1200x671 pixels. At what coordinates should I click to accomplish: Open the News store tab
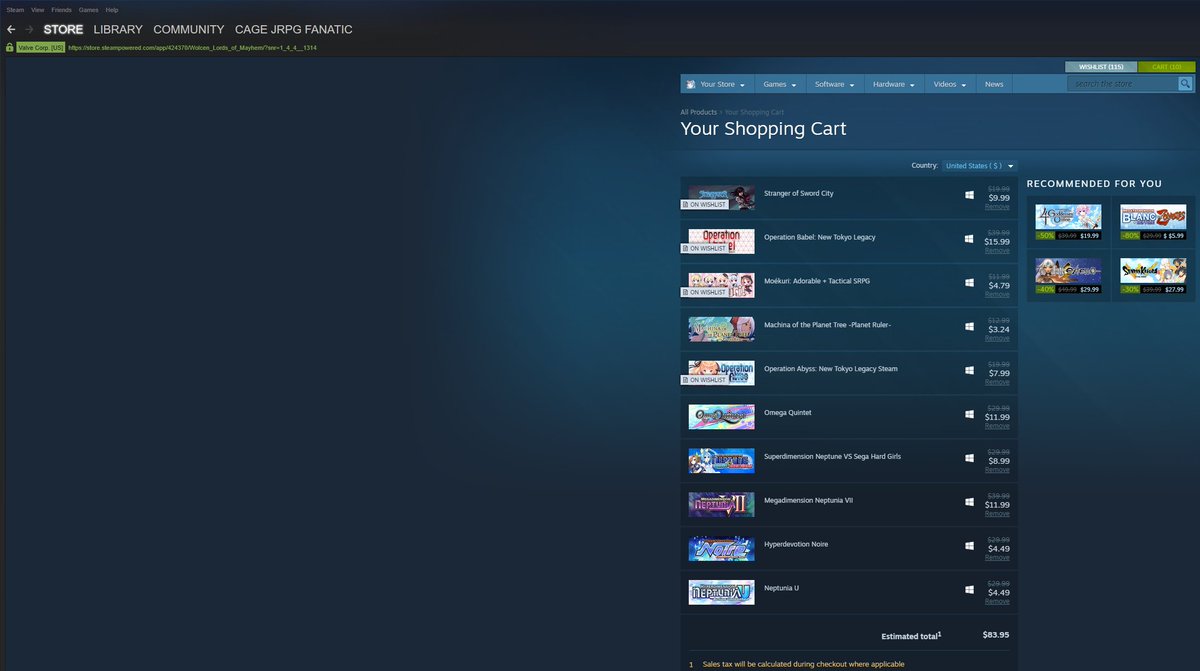994,84
